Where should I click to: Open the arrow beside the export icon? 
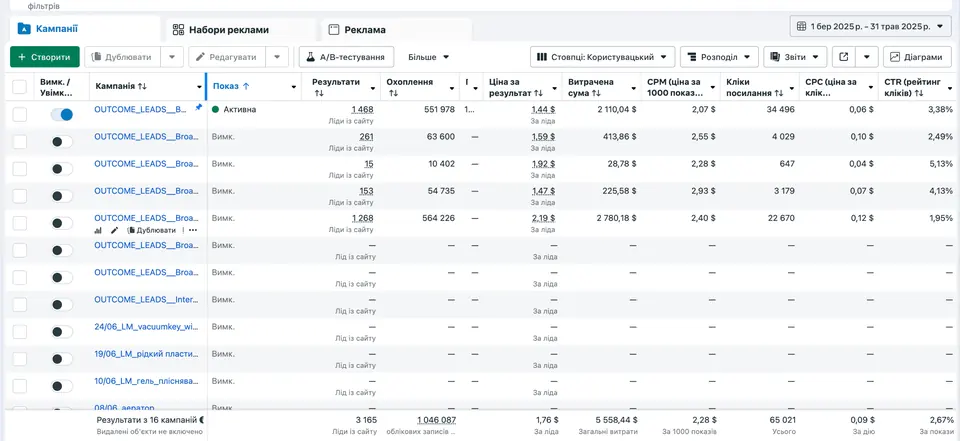[867, 57]
